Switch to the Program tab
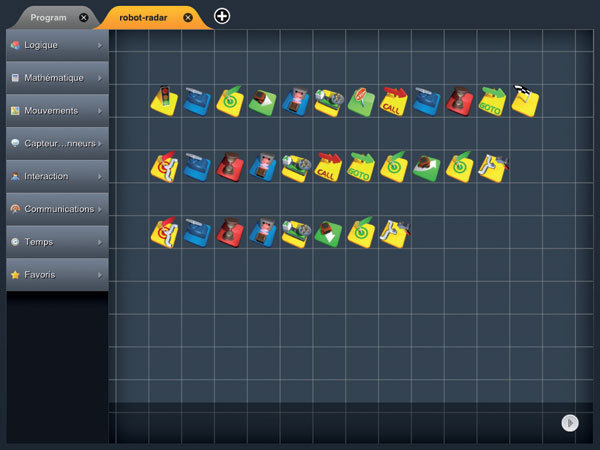 tap(49, 18)
